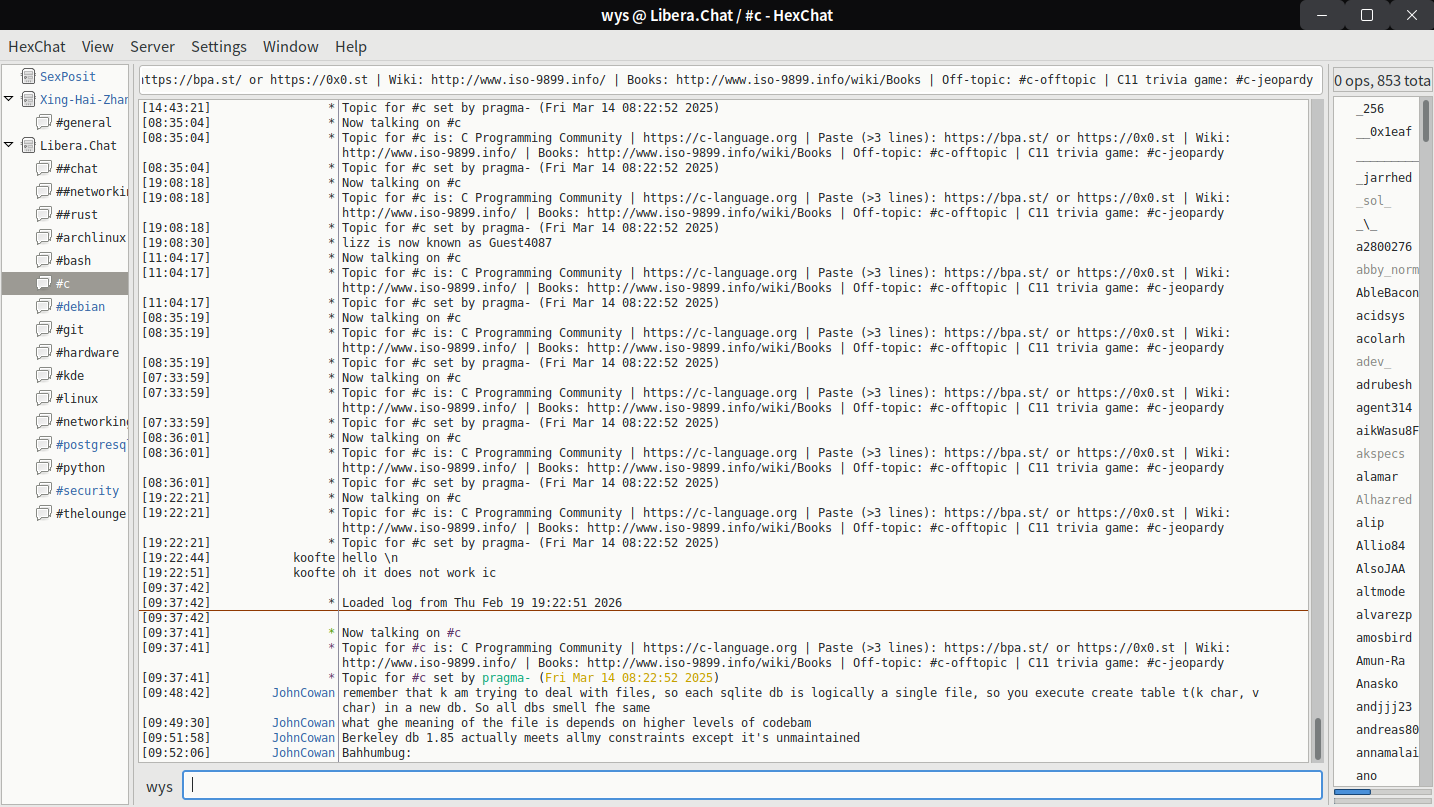Click the #bash channel icon
Image resolution: width=1434 pixels, height=807 pixels.
click(x=43, y=260)
